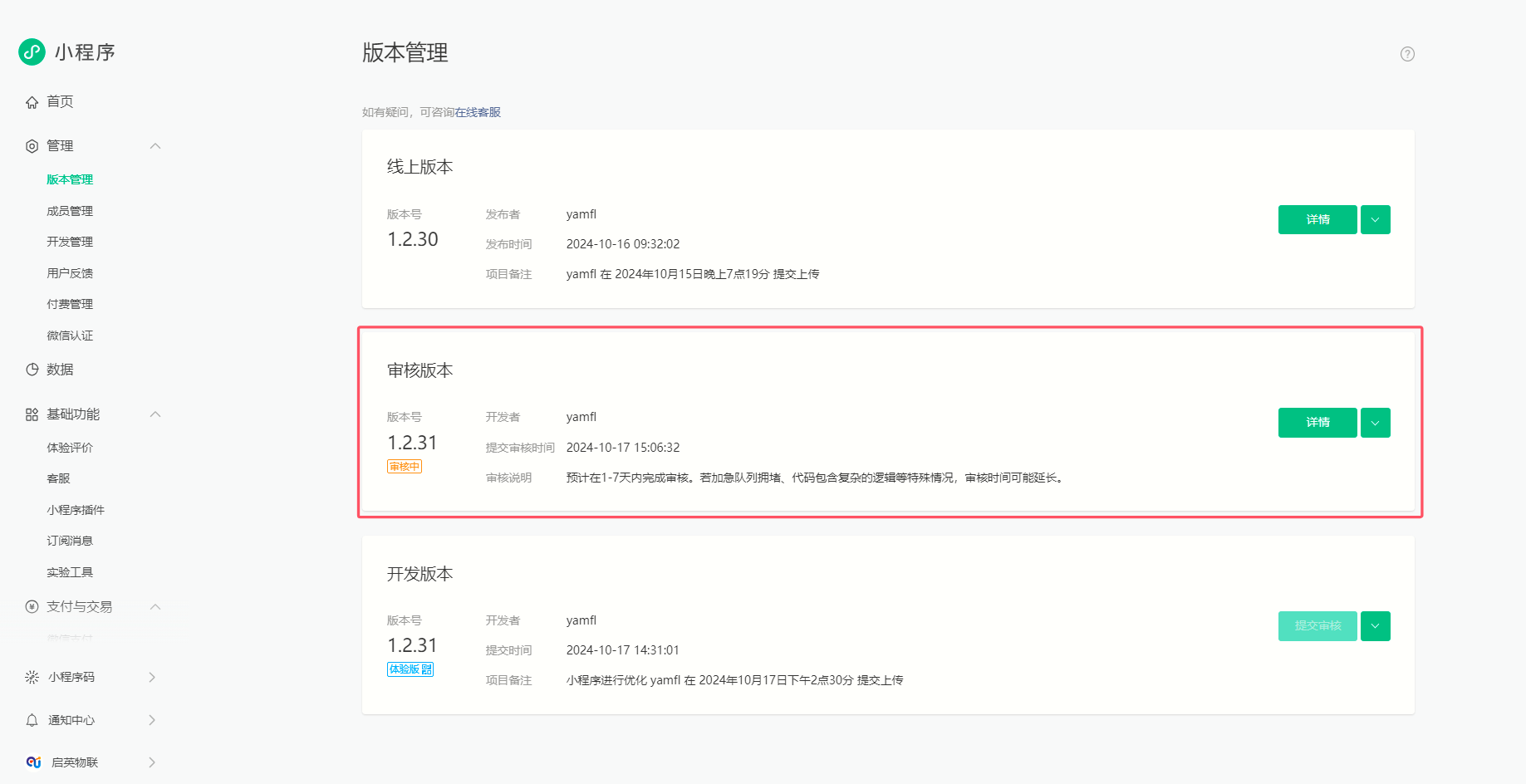Viewport: 1526px width, 784px height.
Task: Open 用户反馈 menu item
Action: click(70, 273)
